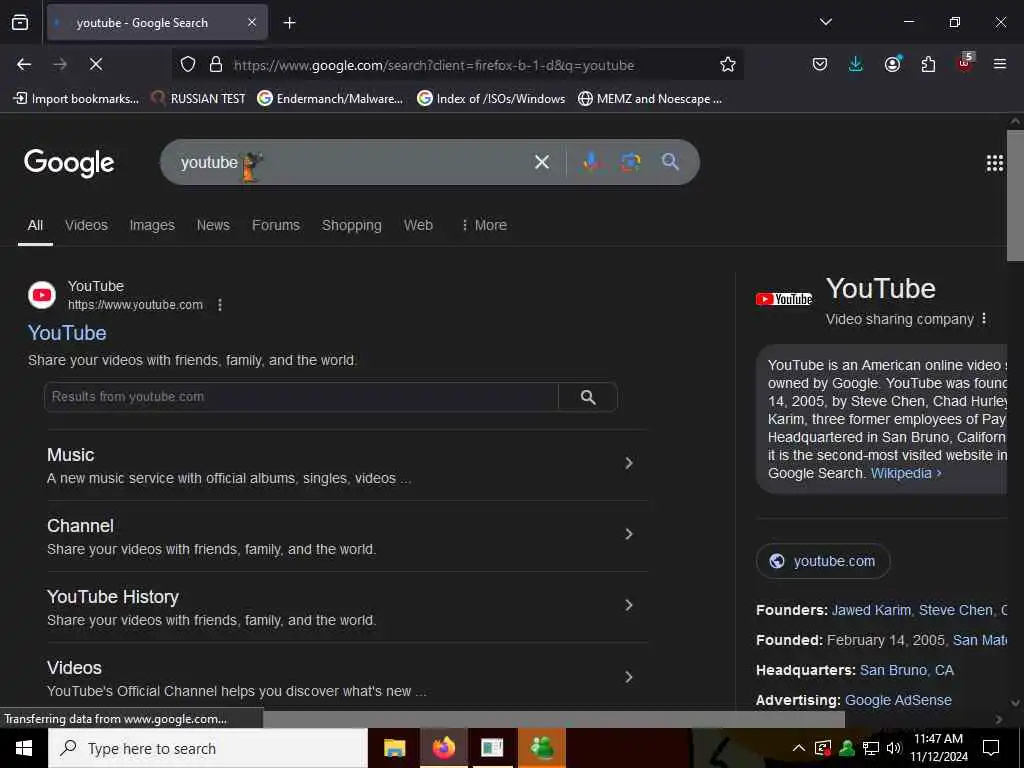Open Steve Chen founder link
The height and width of the screenshot is (768, 1024).
(955, 610)
